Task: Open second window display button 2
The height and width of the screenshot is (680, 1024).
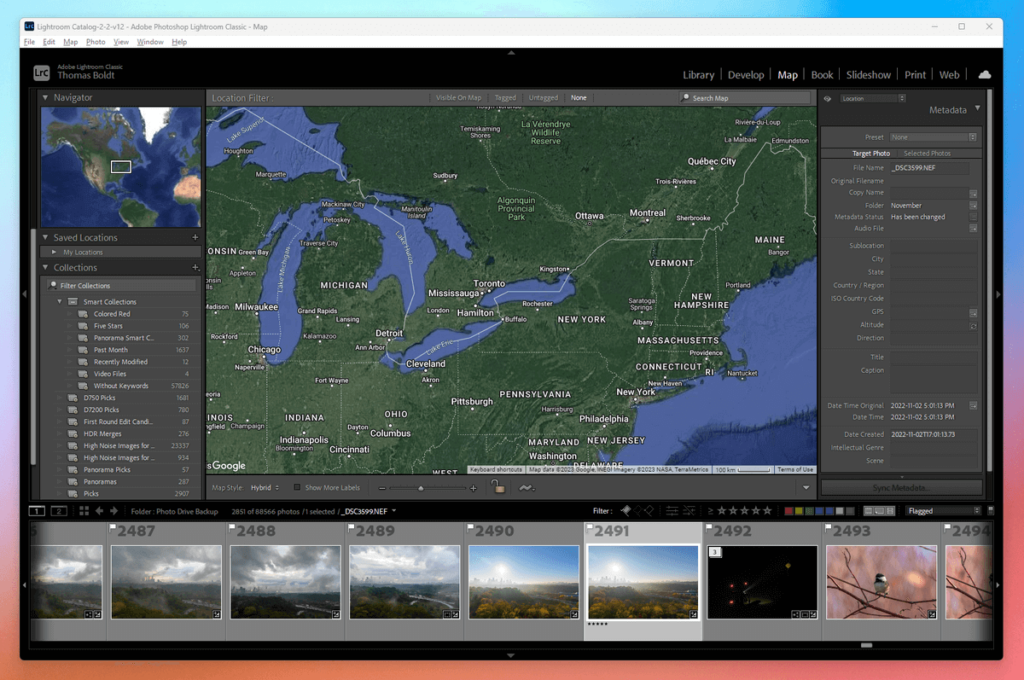Action: click(59, 511)
